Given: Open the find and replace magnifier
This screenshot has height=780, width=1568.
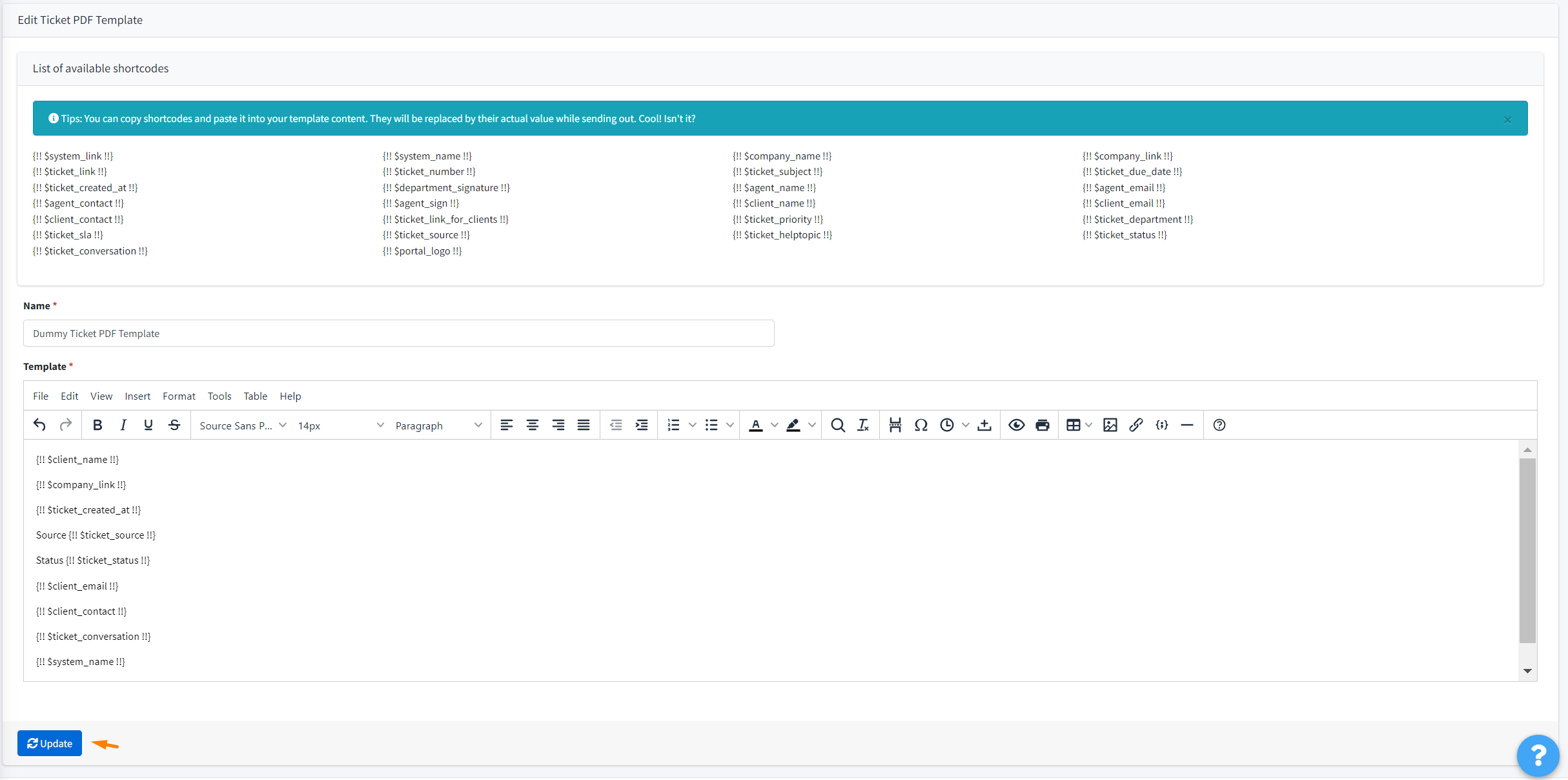Looking at the screenshot, I should click(838, 425).
